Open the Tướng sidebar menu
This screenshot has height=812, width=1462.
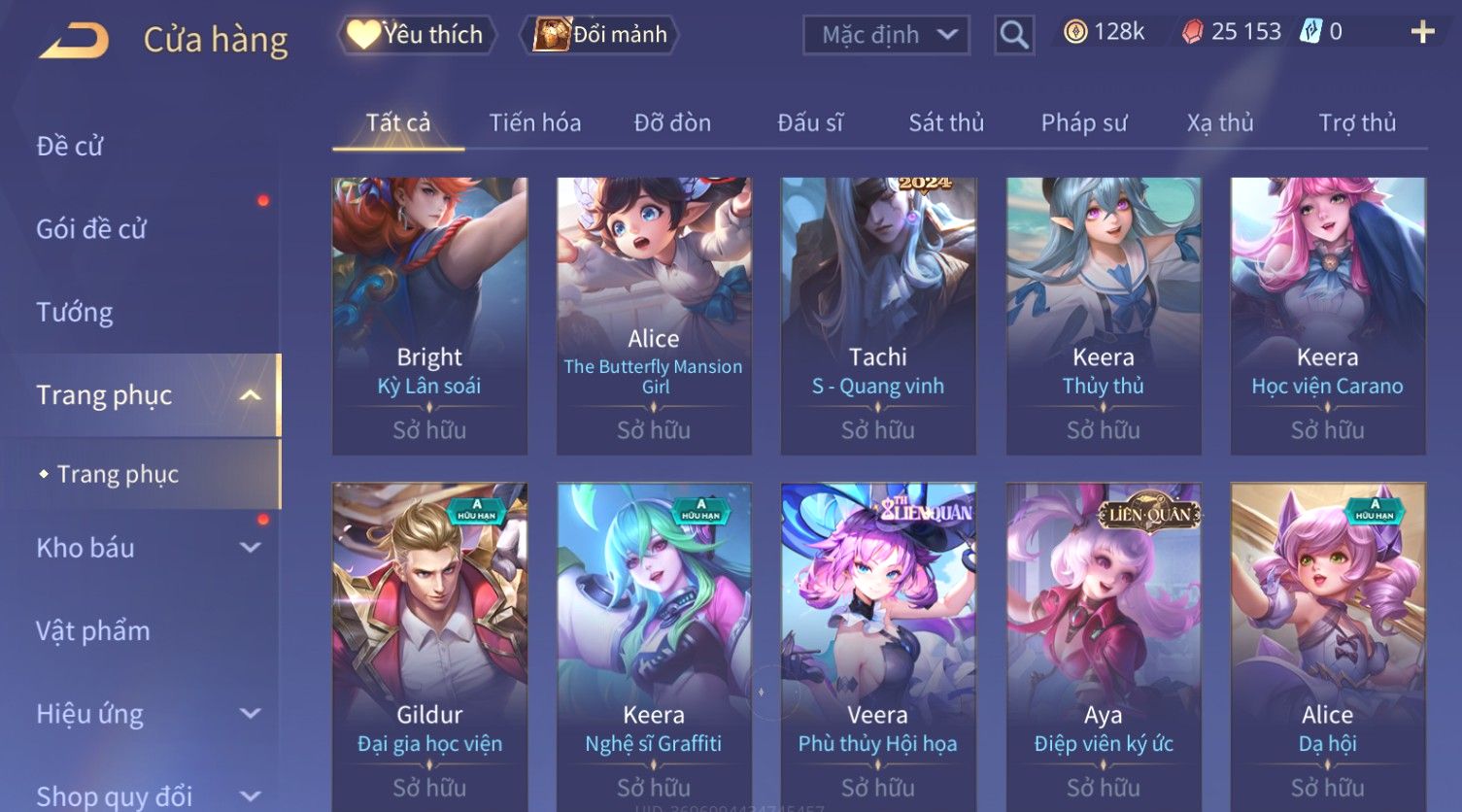(75, 313)
